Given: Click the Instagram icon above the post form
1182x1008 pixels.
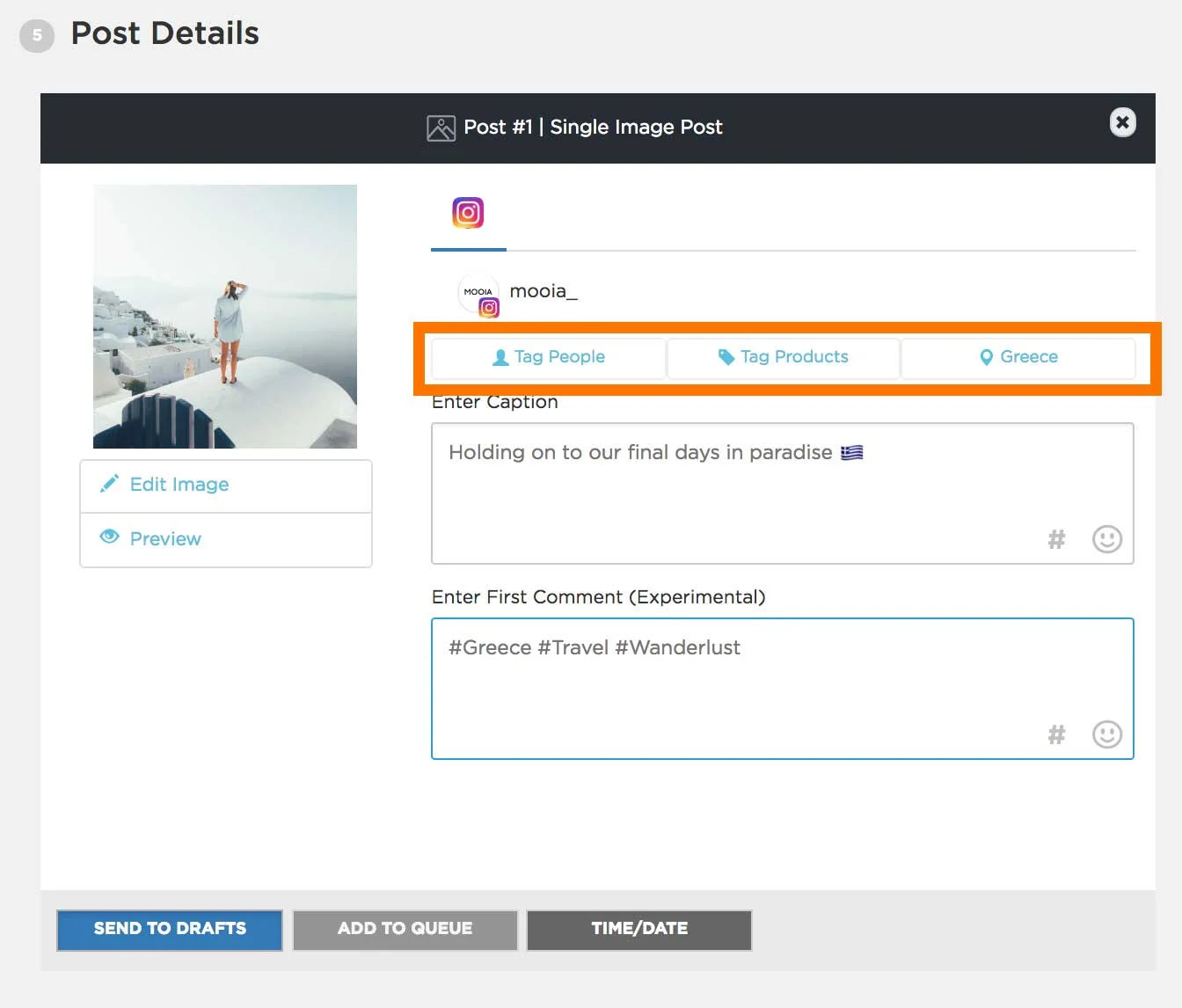Looking at the screenshot, I should (468, 213).
